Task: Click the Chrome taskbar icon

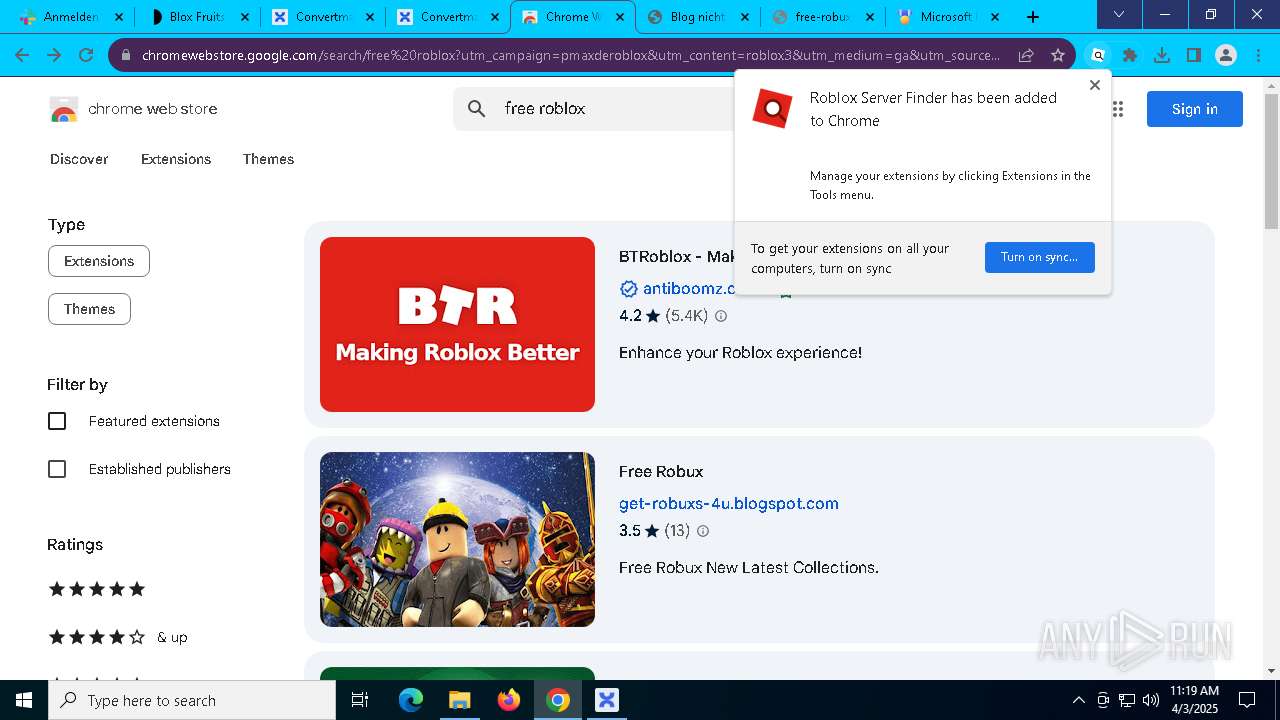Action: 558,700
